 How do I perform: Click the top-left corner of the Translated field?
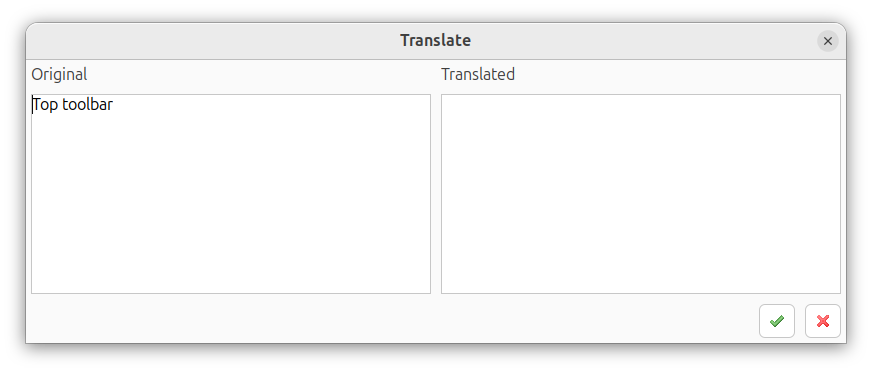[x=446, y=99]
